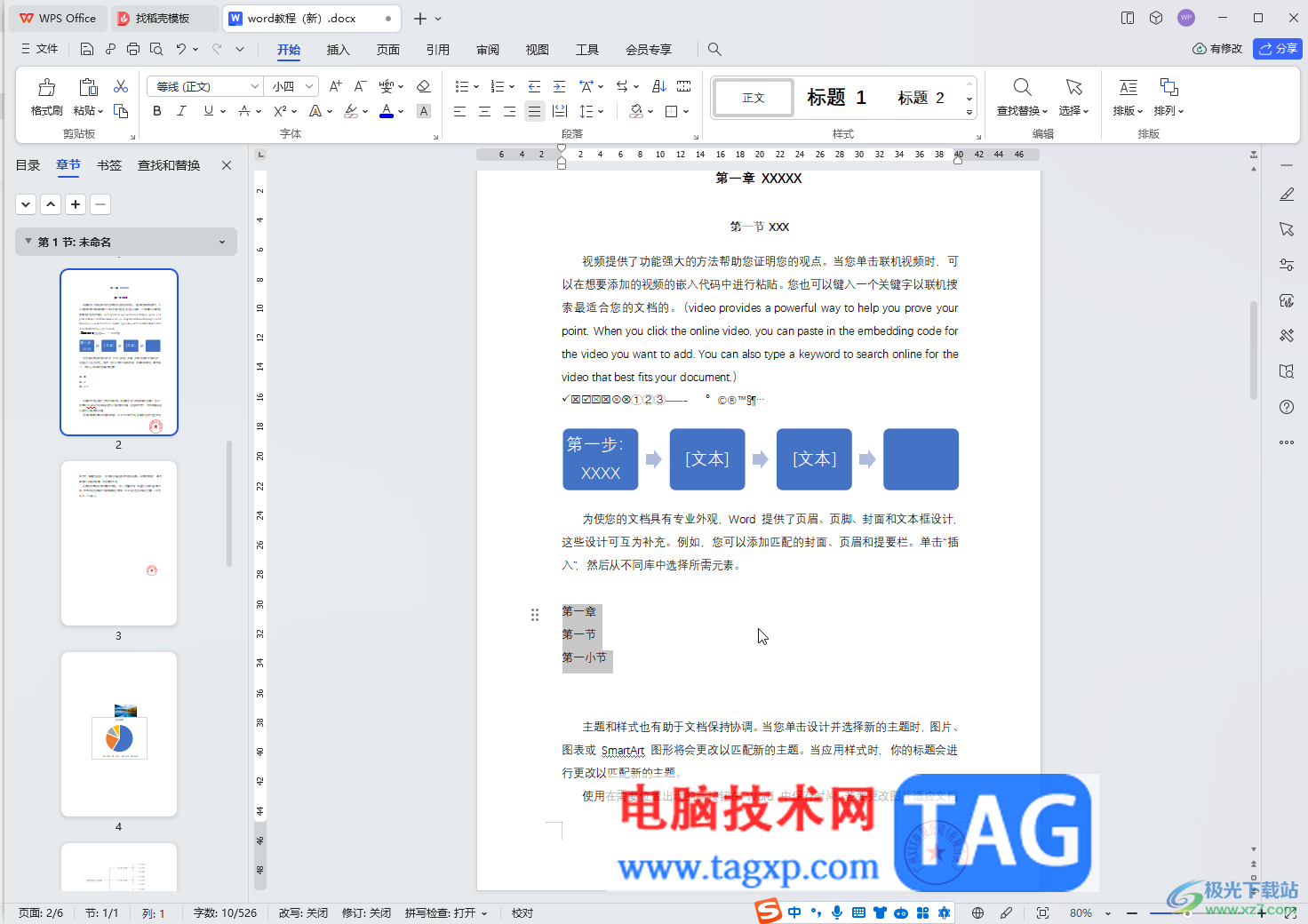
Task: Click the Copy icon below the scissors
Action: 121,111
